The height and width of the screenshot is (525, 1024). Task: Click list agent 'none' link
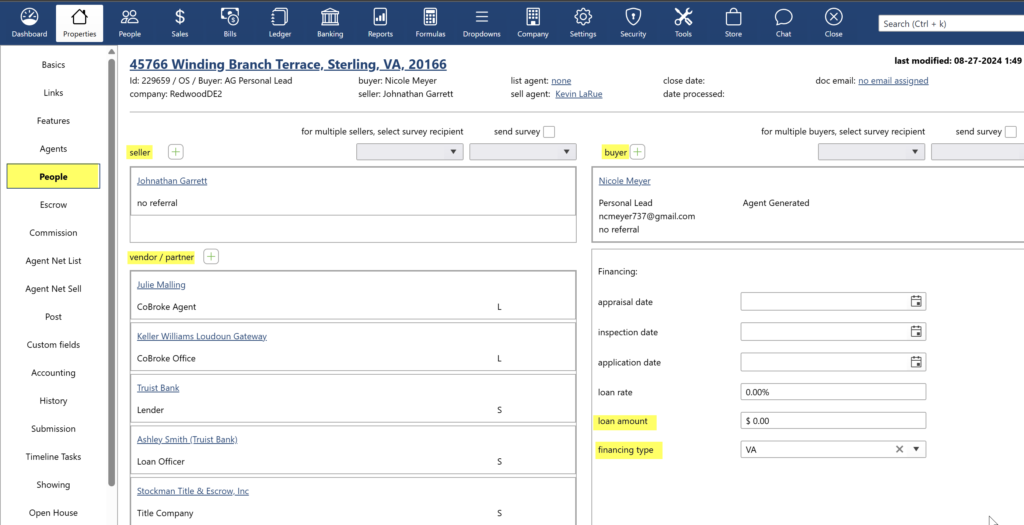[561, 81]
